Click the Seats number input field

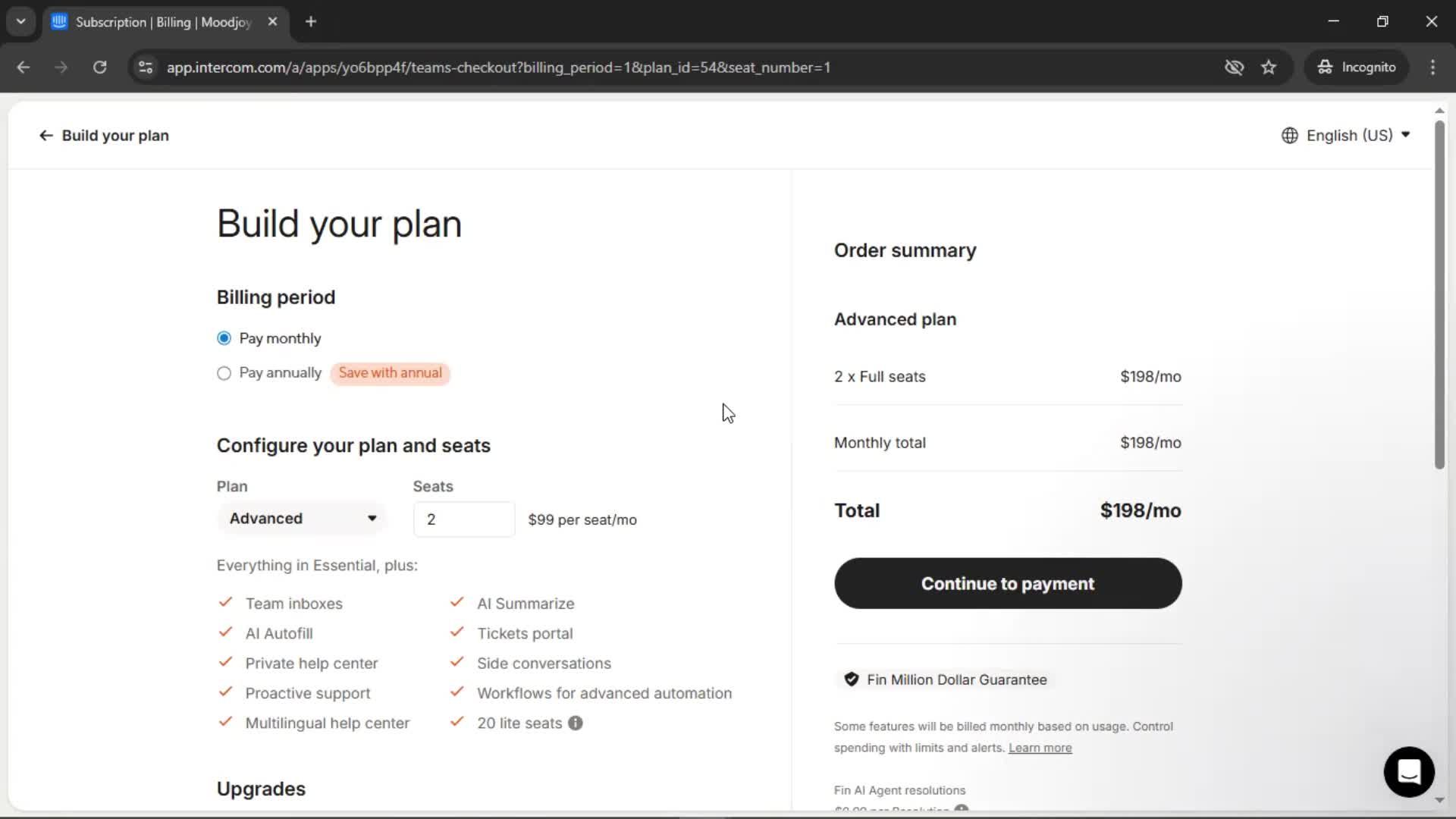(x=464, y=519)
